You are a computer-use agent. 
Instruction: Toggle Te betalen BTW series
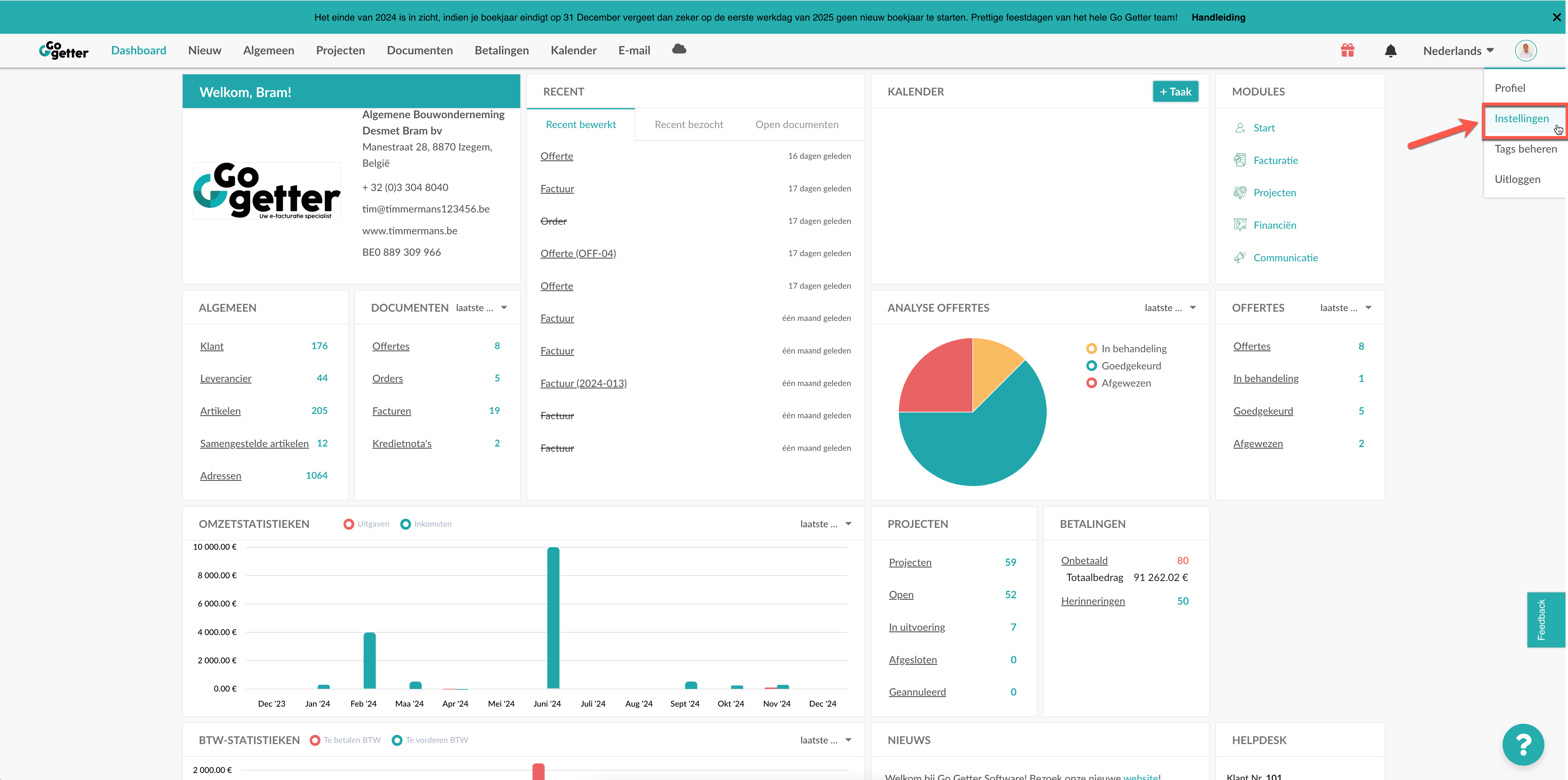pyautogui.click(x=345, y=740)
